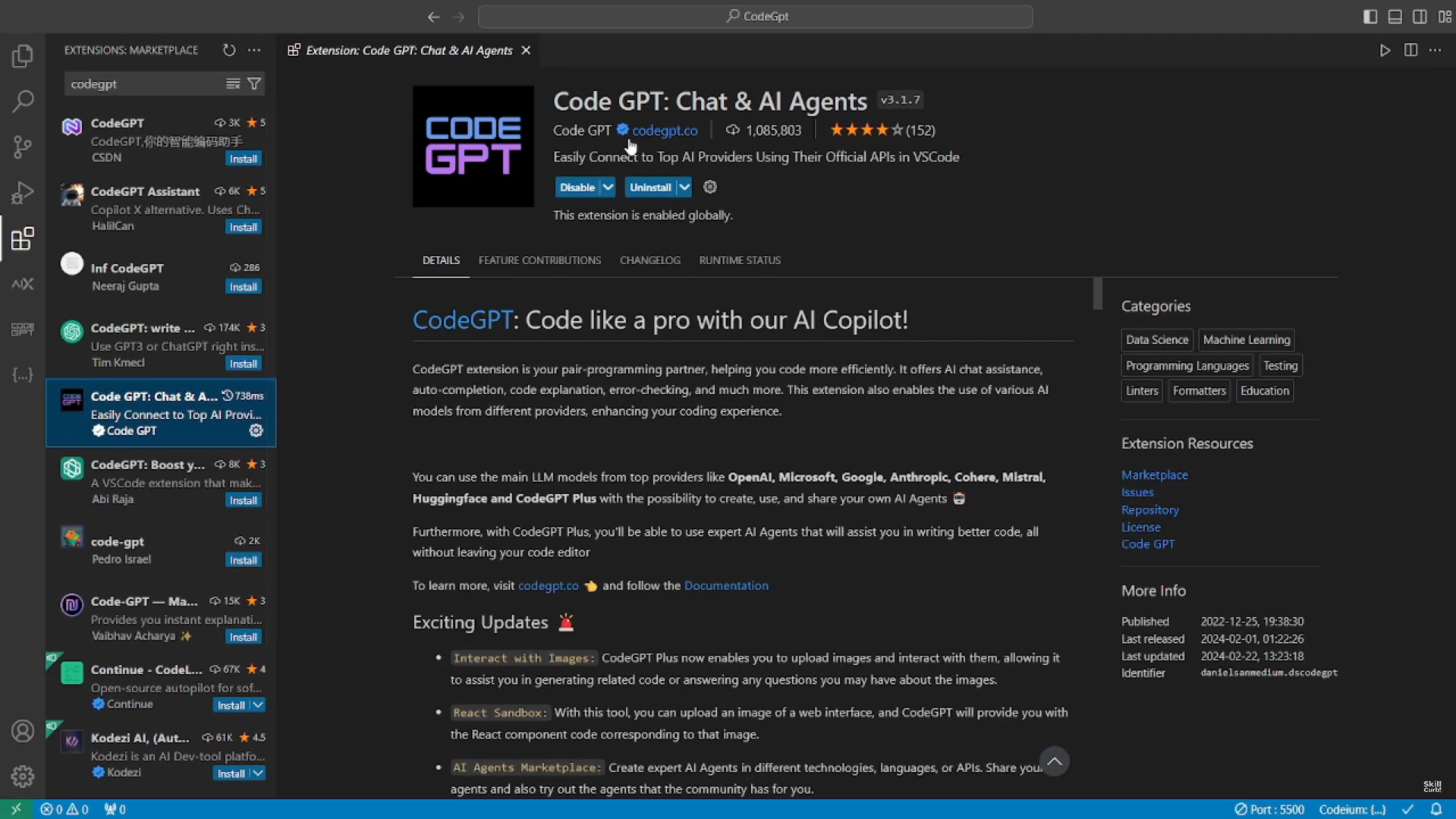The image size is (1456, 819).
Task: Expand the Uninstall button dropdown arrow
Action: [684, 187]
